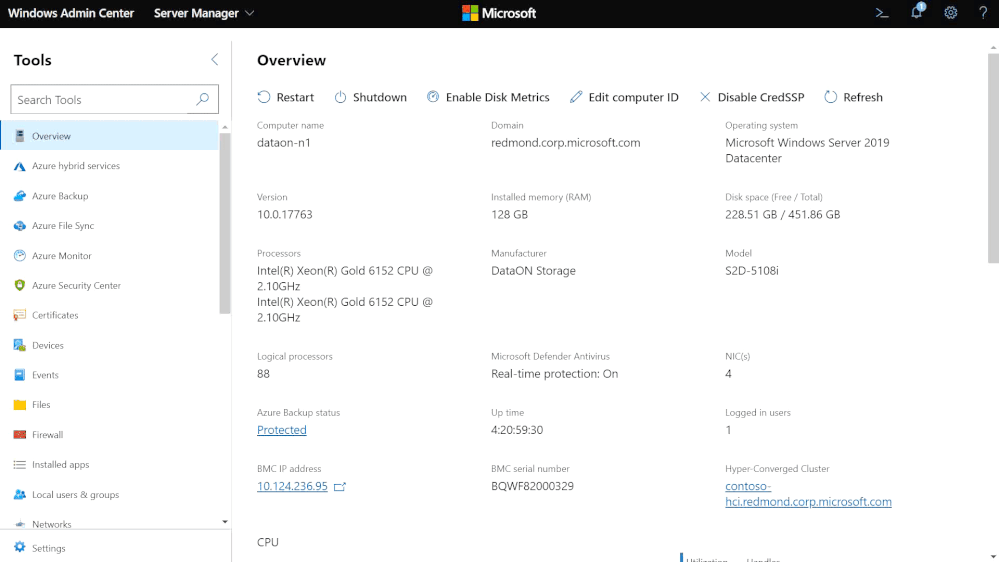Click the Microsoft logo
999x562 pixels.
(x=499, y=13)
